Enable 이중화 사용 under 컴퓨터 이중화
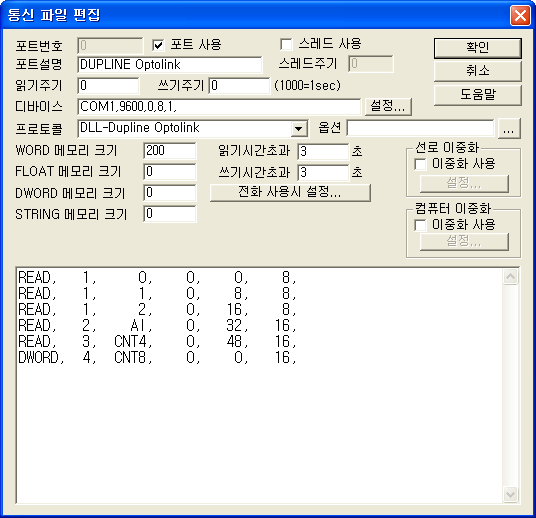This screenshot has height=518, width=536. coord(420,225)
